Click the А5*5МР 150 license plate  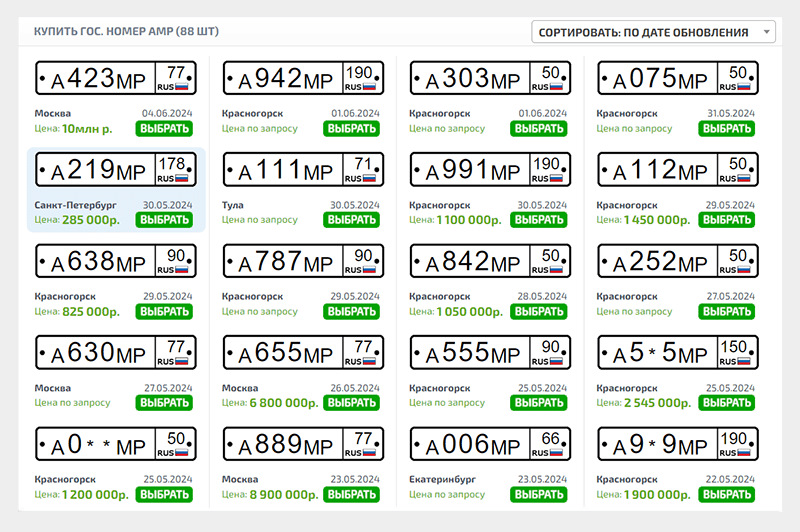click(678, 352)
